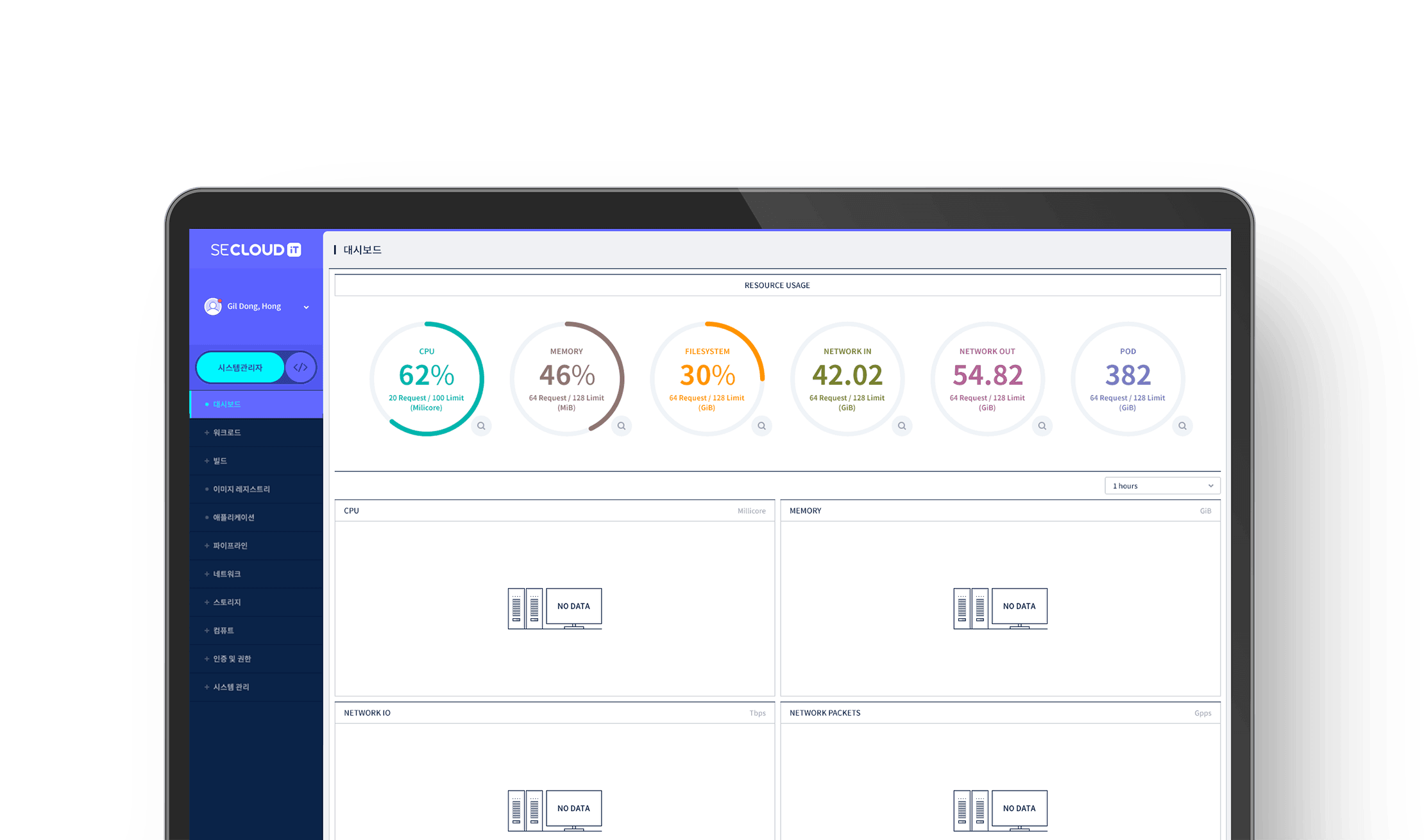Click the CPU gauge magnifier icon
This screenshot has width=1424, height=840.
481,426
